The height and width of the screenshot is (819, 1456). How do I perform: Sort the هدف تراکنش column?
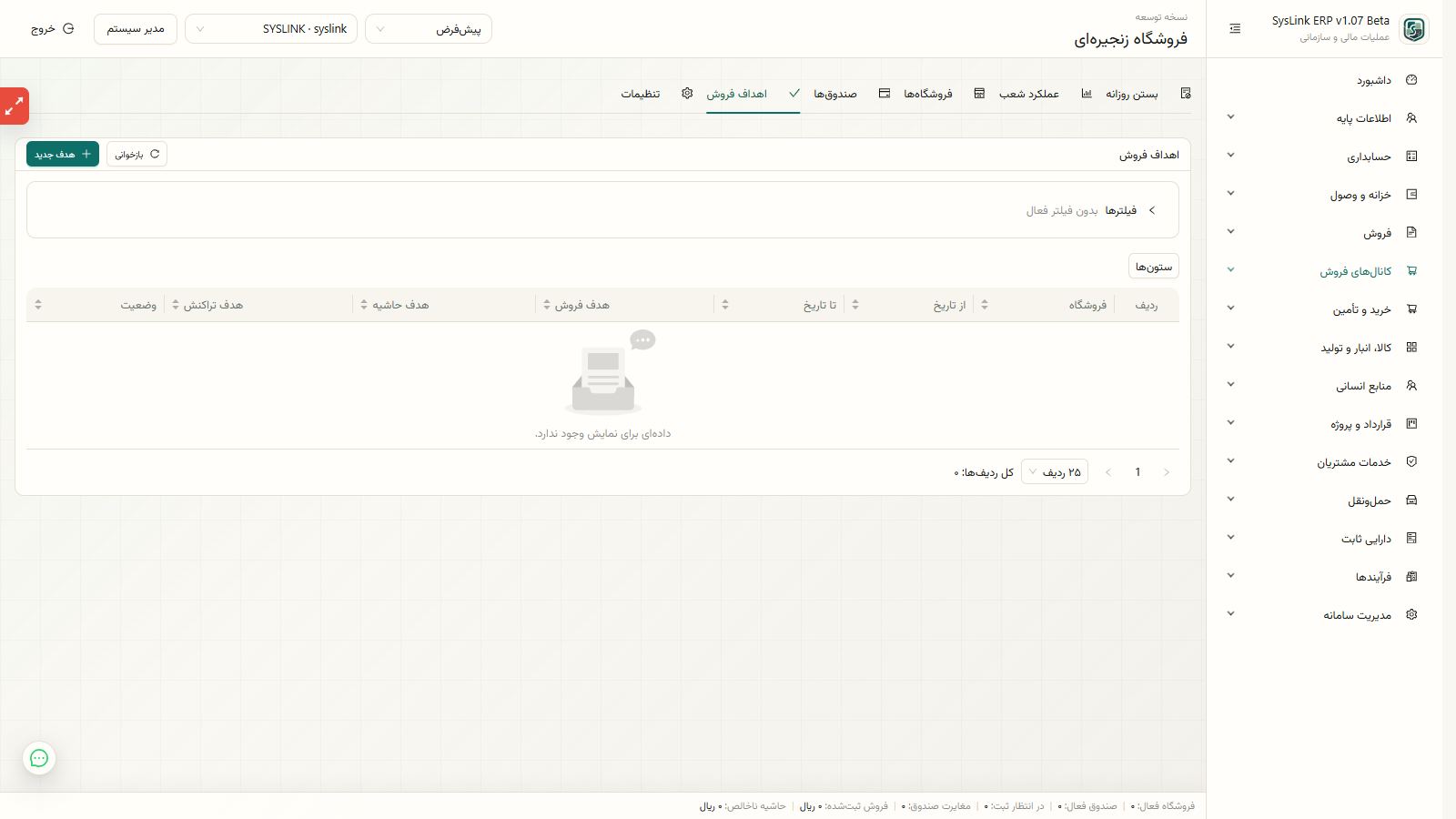tap(176, 305)
